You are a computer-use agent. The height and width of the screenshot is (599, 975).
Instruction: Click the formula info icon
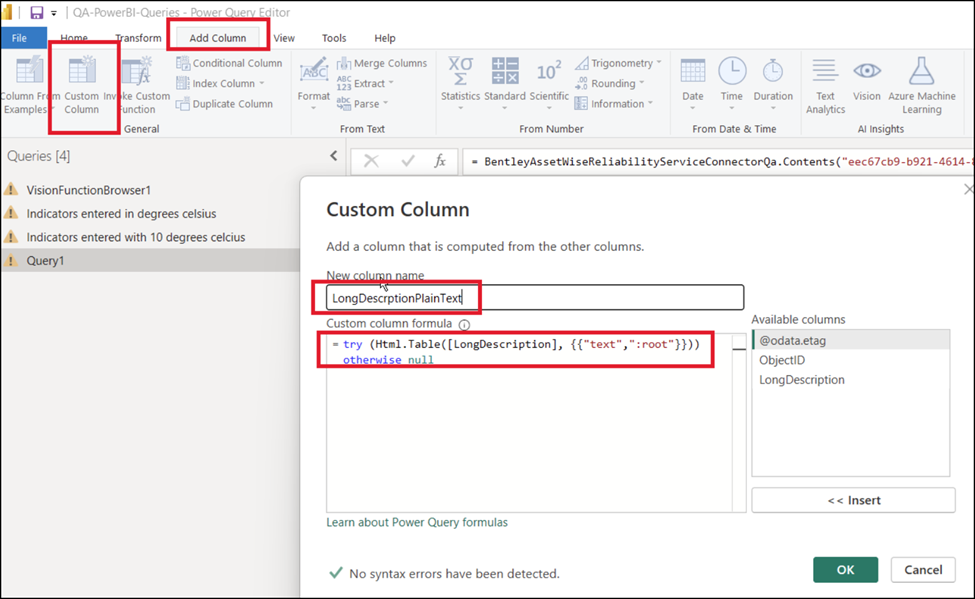coord(464,324)
